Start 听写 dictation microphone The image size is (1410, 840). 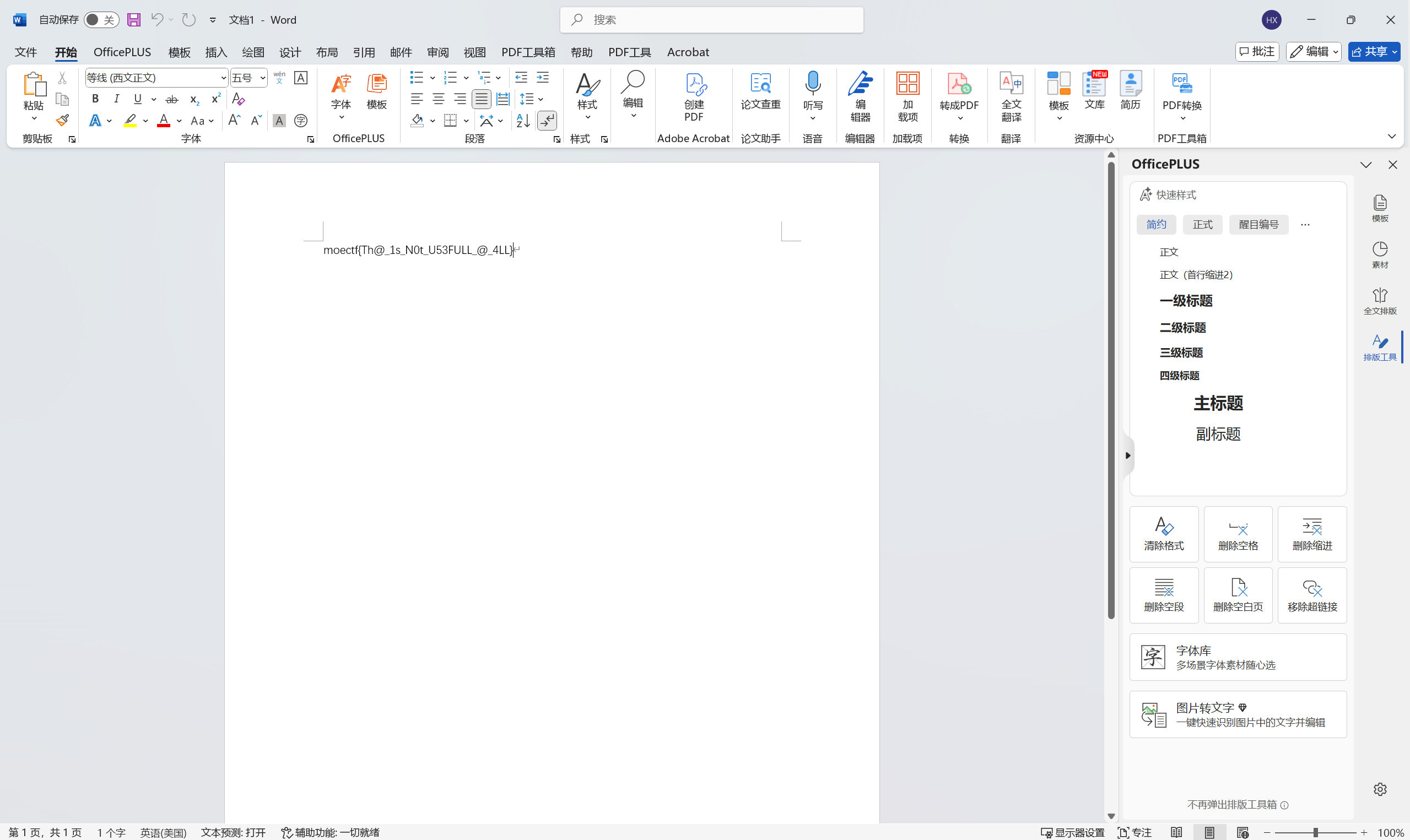(x=812, y=96)
